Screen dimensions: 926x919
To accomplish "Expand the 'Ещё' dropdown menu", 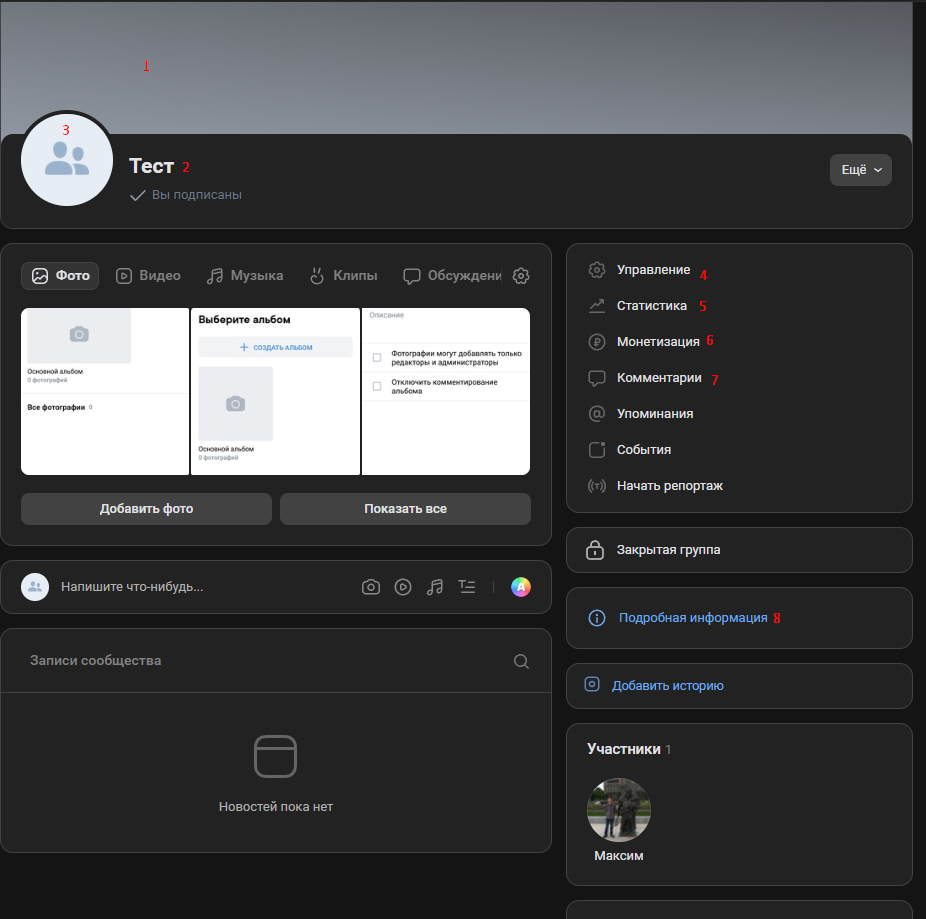I will pos(860,170).
